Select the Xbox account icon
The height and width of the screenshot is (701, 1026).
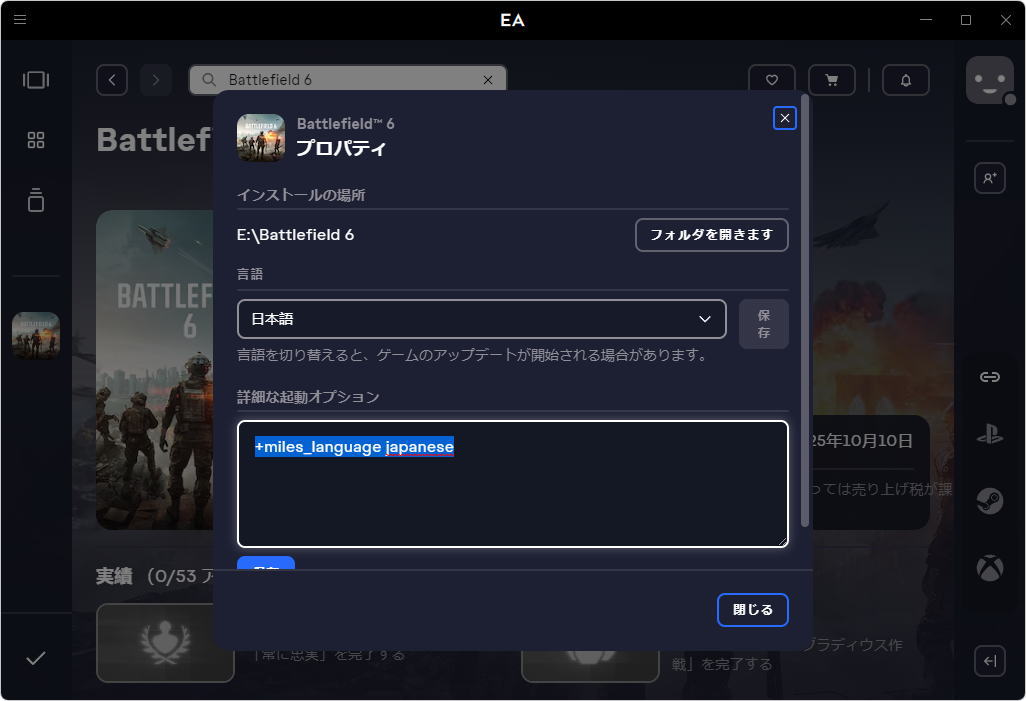tap(989, 568)
